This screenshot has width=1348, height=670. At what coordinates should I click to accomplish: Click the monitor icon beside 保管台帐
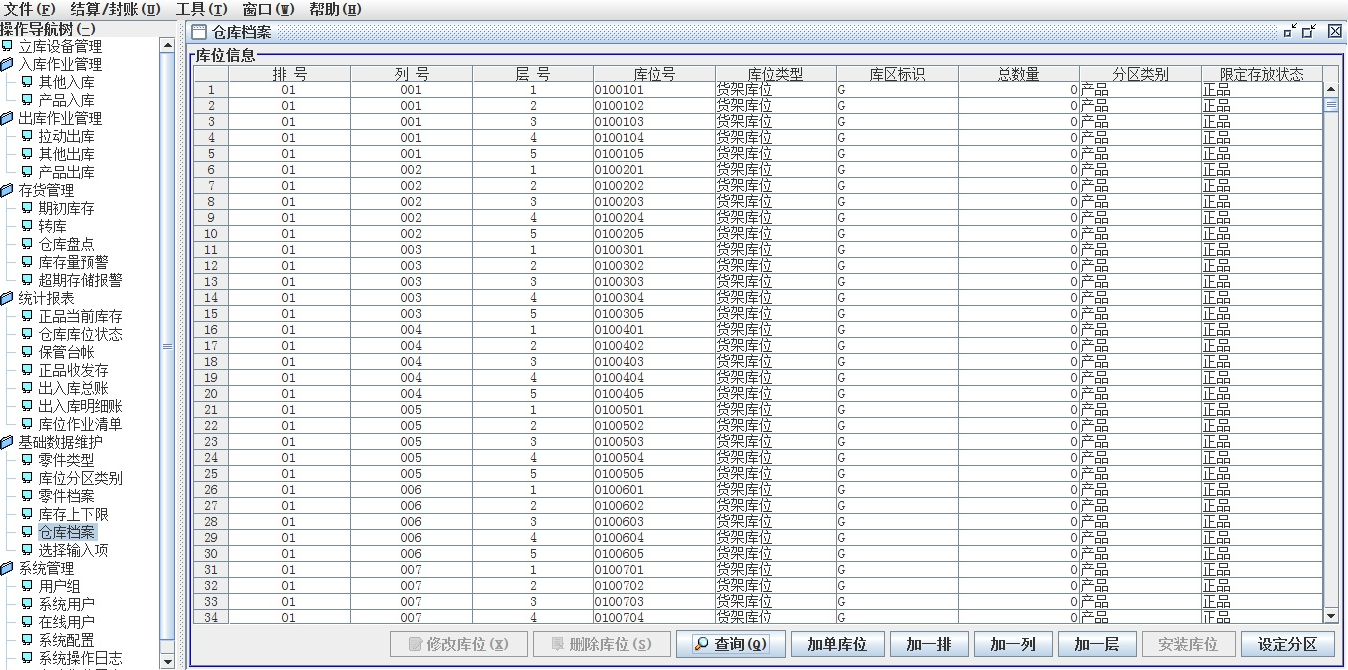pos(27,352)
